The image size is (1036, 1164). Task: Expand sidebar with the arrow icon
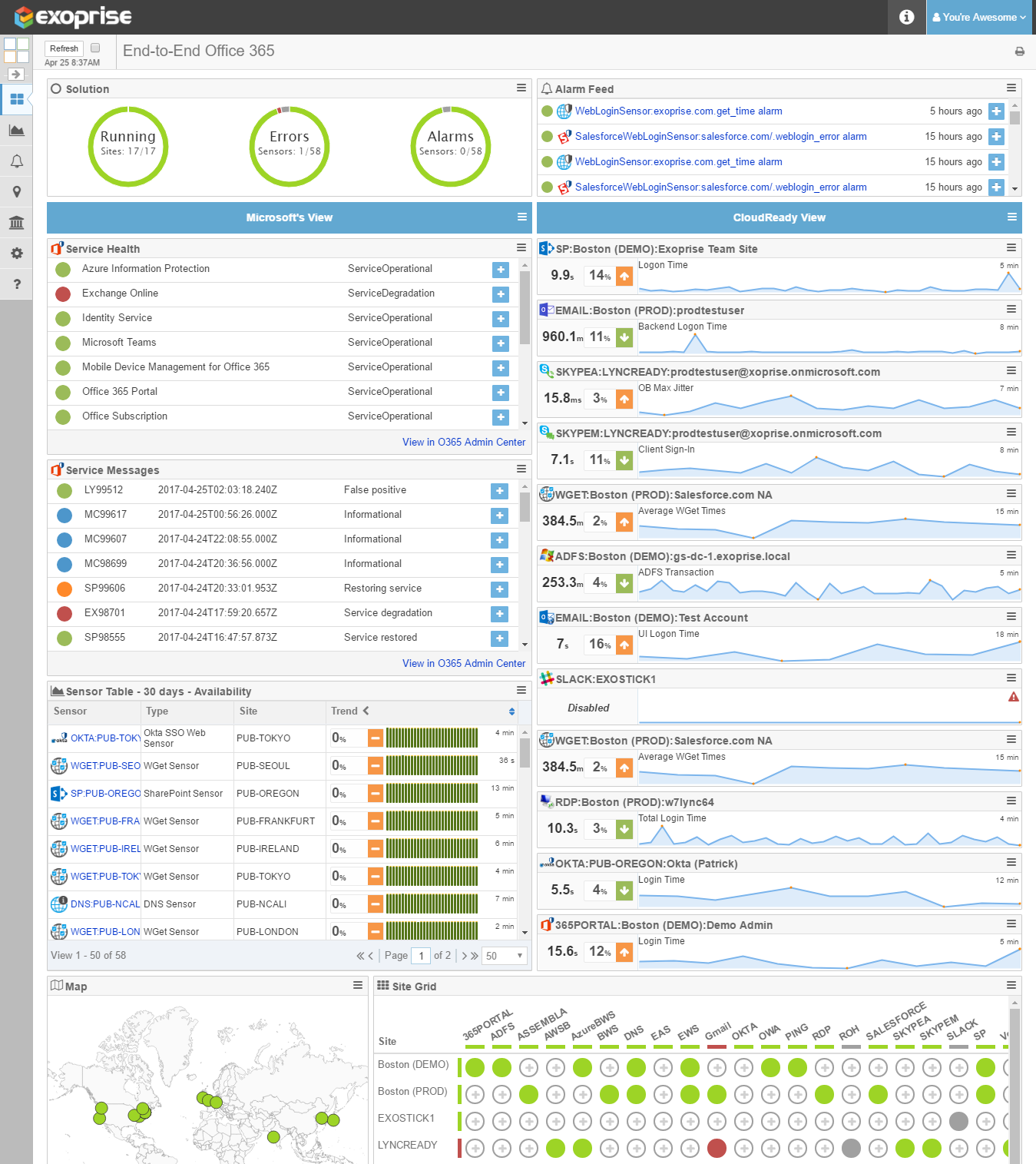coord(16,75)
